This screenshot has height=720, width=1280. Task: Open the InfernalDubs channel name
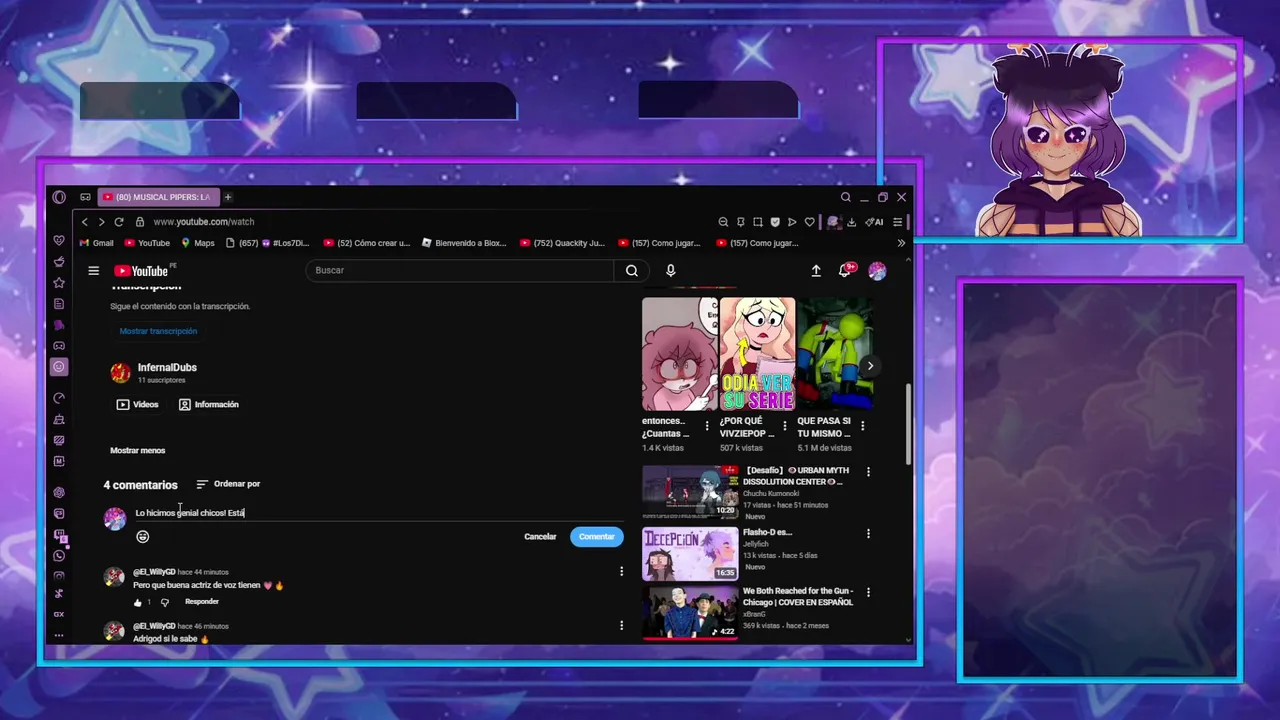pyautogui.click(x=167, y=368)
